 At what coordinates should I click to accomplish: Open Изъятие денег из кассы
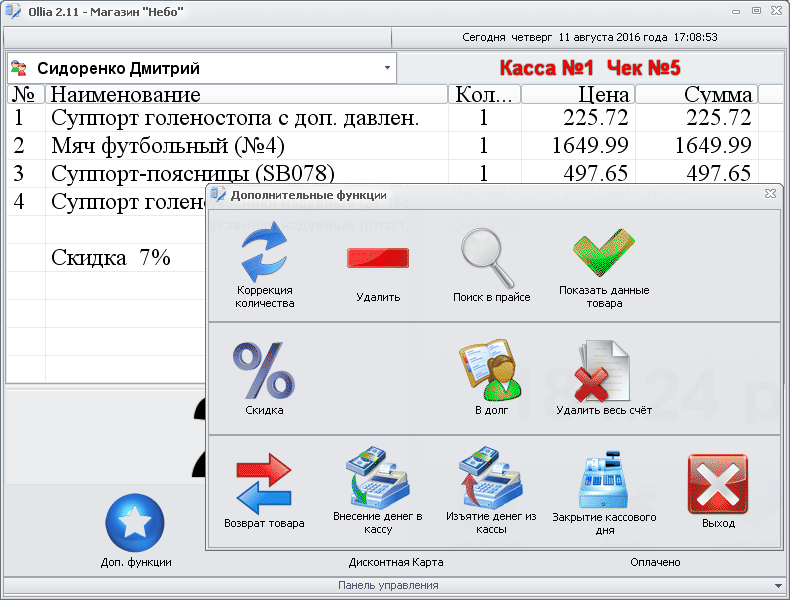tap(491, 490)
